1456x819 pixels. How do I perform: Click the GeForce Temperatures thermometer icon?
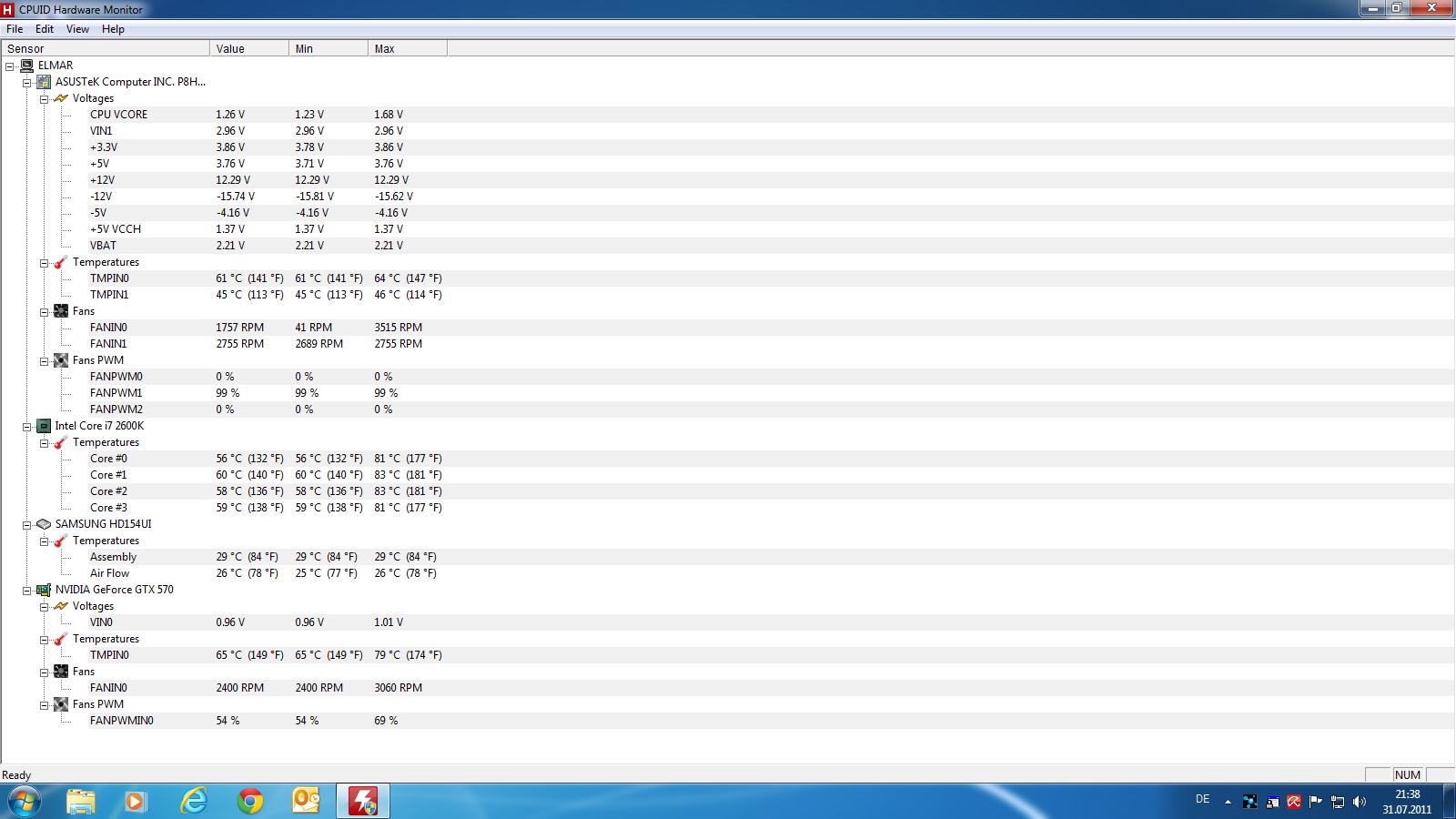pyautogui.click(x=61, y=639)
